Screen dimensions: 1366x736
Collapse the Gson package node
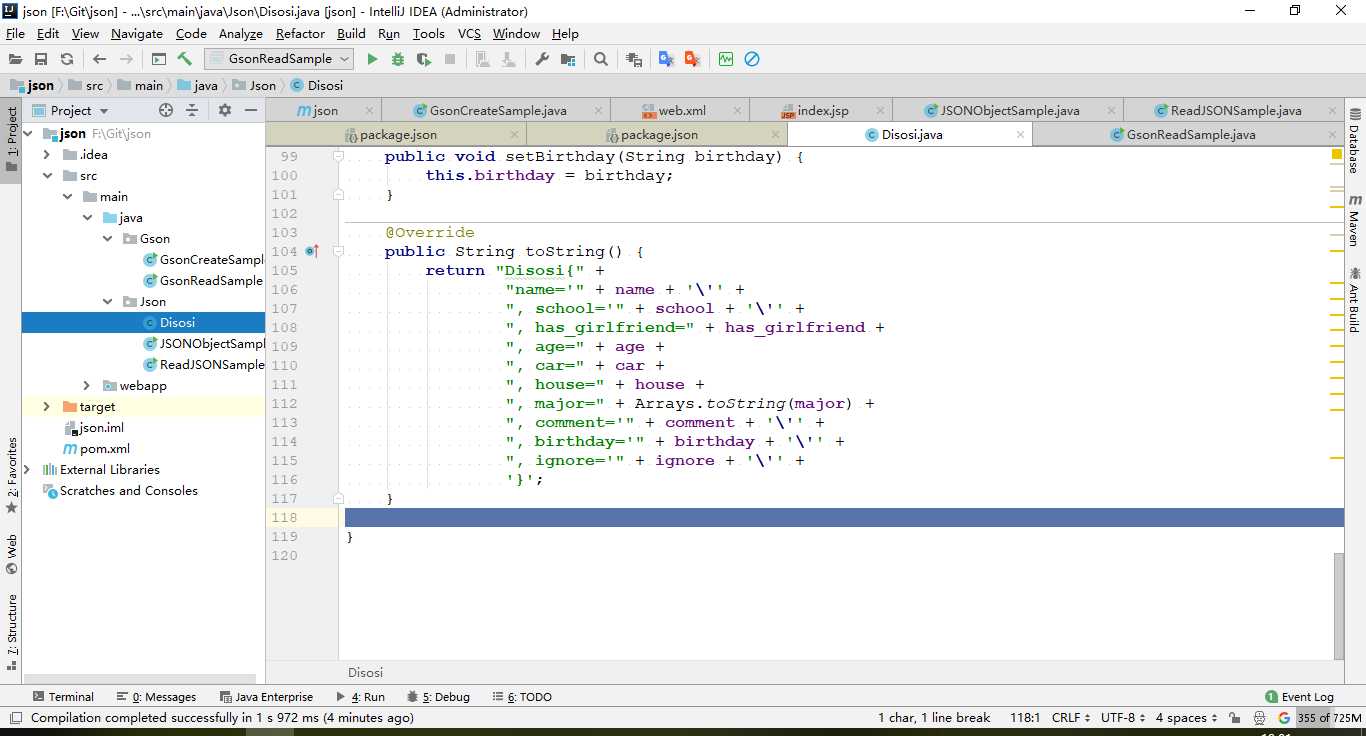108,238
